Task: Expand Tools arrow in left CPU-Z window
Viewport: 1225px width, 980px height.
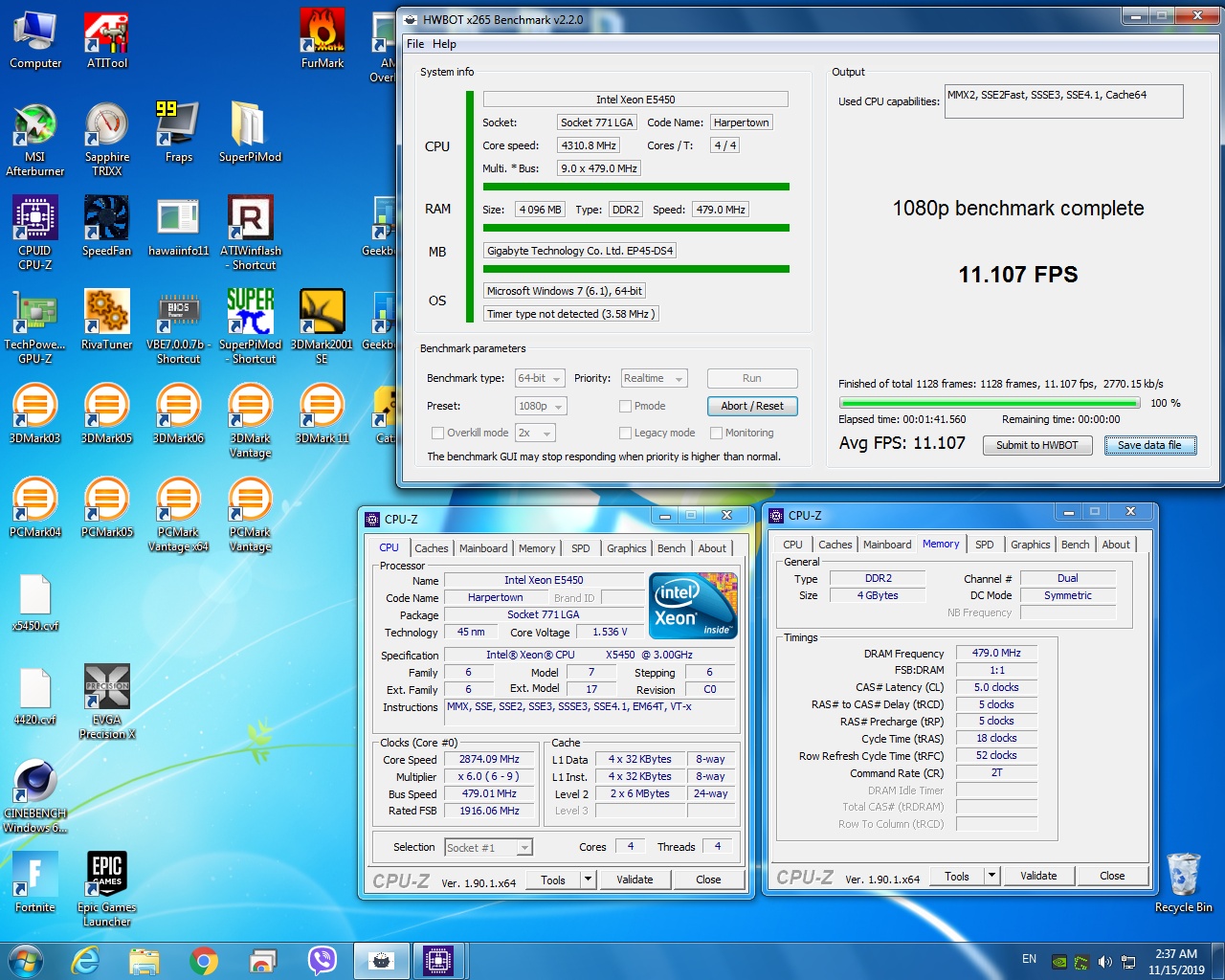Action: coord(588,880)
